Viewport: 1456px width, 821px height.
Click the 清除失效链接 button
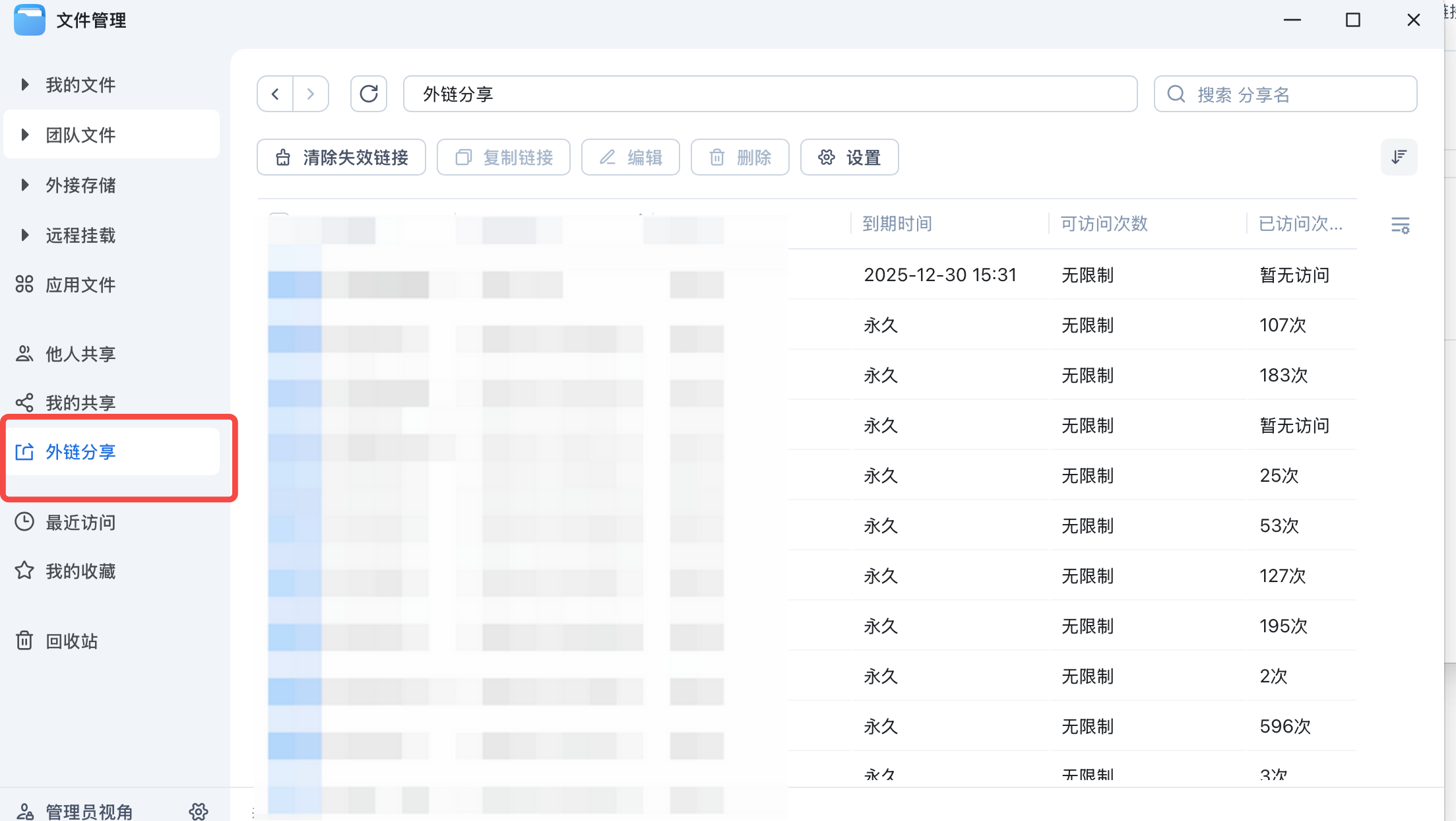(341, 157)
